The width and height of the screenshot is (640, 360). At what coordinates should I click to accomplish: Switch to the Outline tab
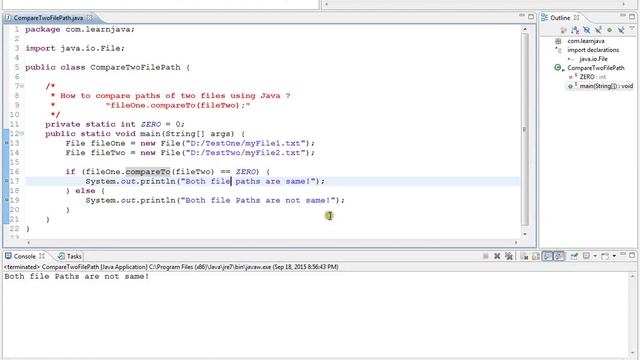[560, 18]
